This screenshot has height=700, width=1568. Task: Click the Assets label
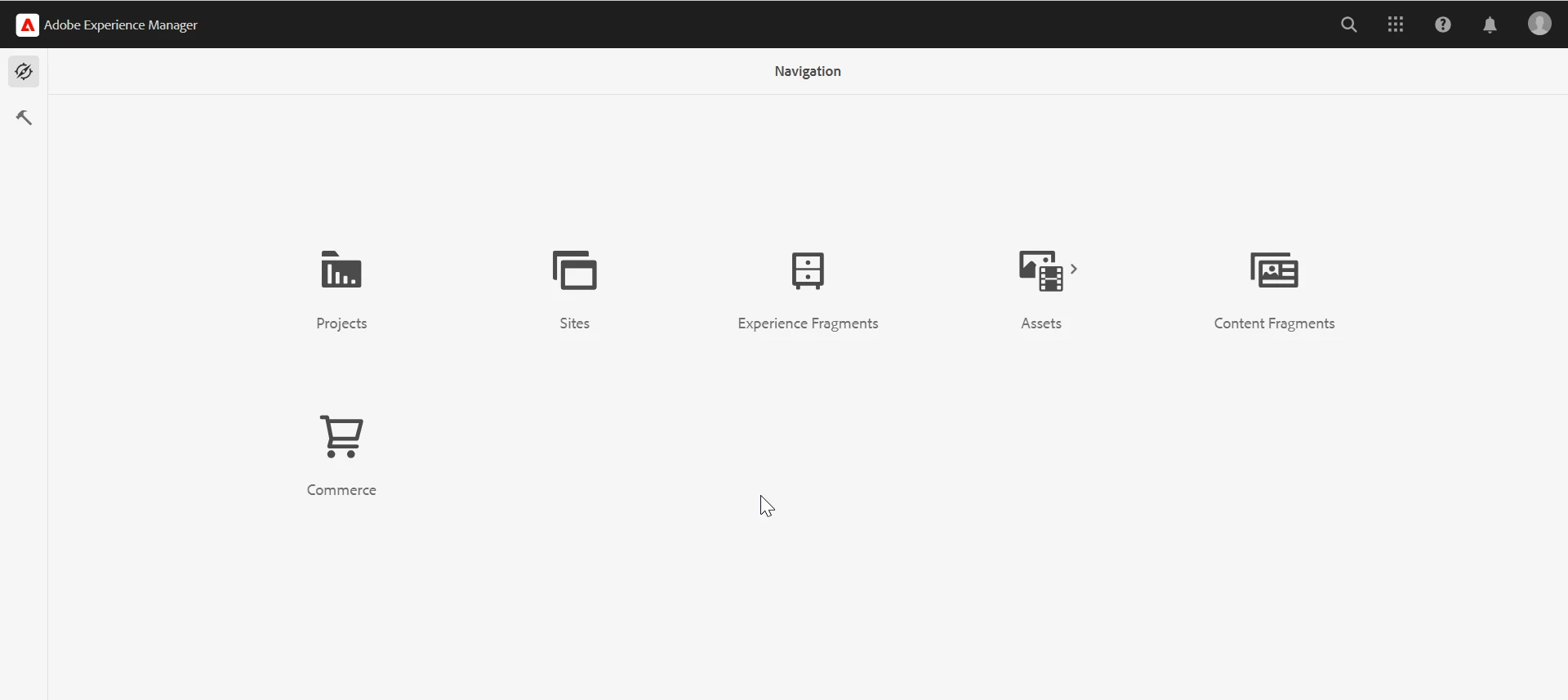(x=1041, y=323)
